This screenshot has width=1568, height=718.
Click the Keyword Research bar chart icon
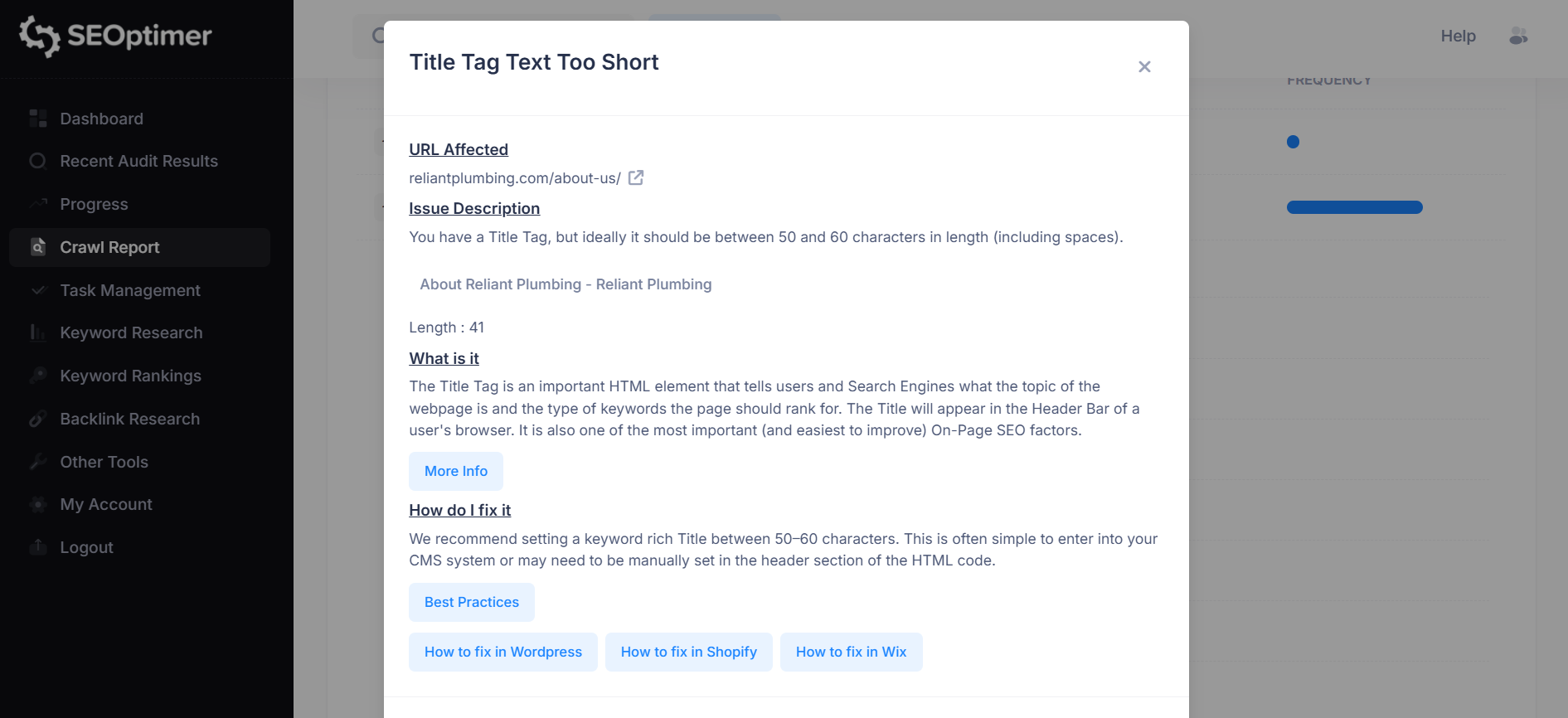point(38,332)
